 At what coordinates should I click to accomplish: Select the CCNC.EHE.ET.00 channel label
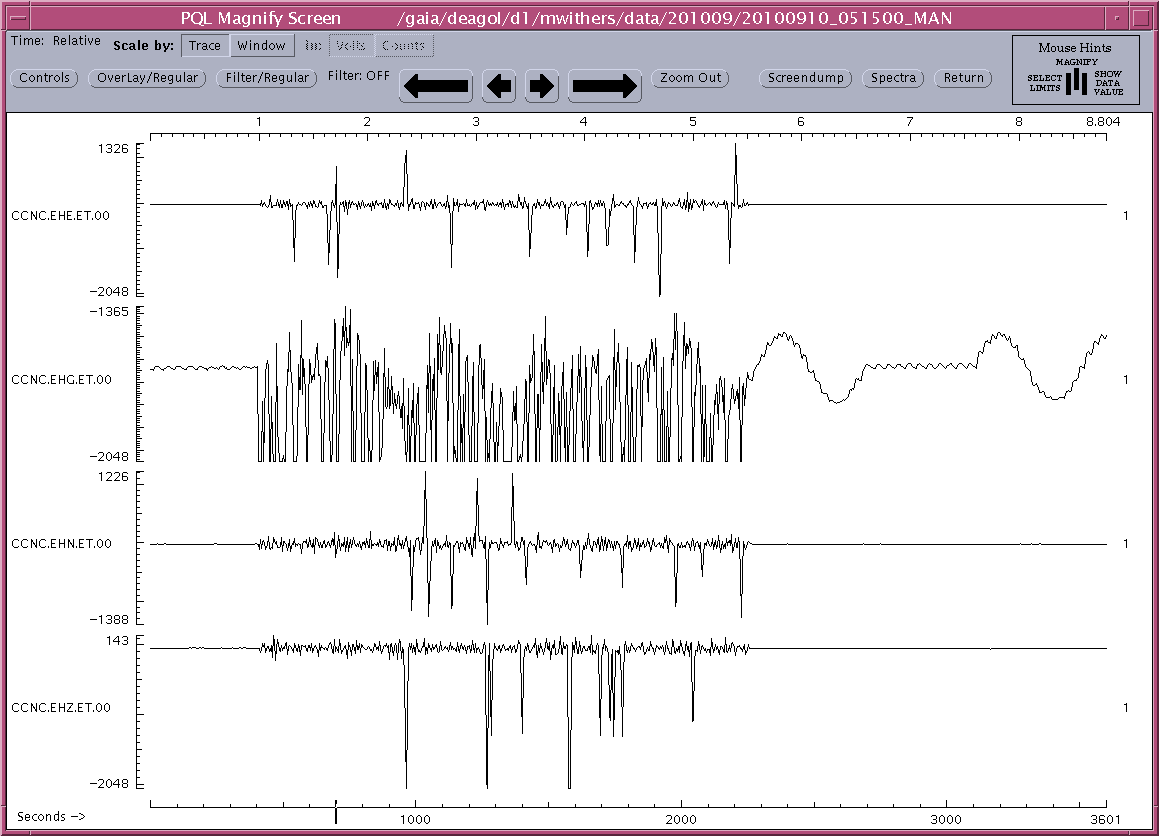61,216
